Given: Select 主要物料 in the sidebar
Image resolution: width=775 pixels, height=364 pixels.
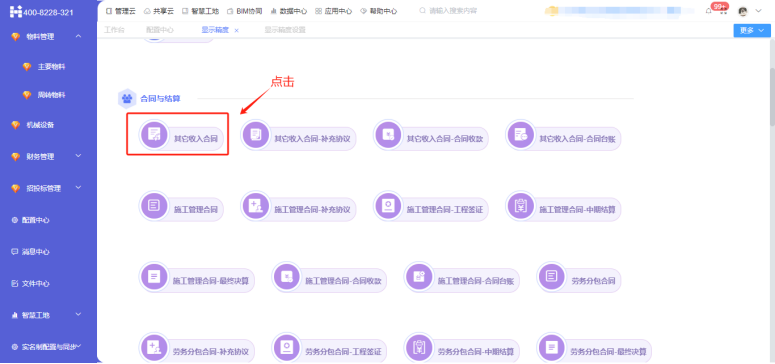Looking at the screenshot, I should pos(51,67).
